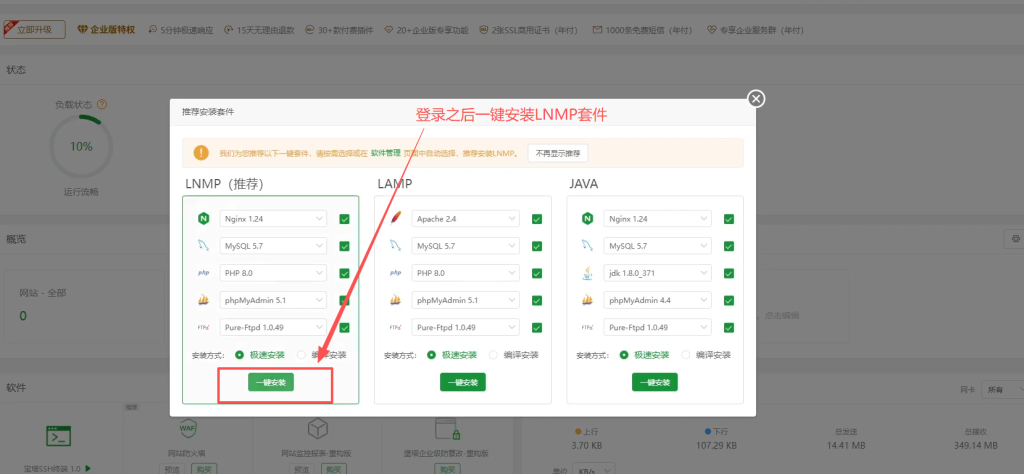Click the FTP icon in the LAMP panel

[x=395, y=327]
